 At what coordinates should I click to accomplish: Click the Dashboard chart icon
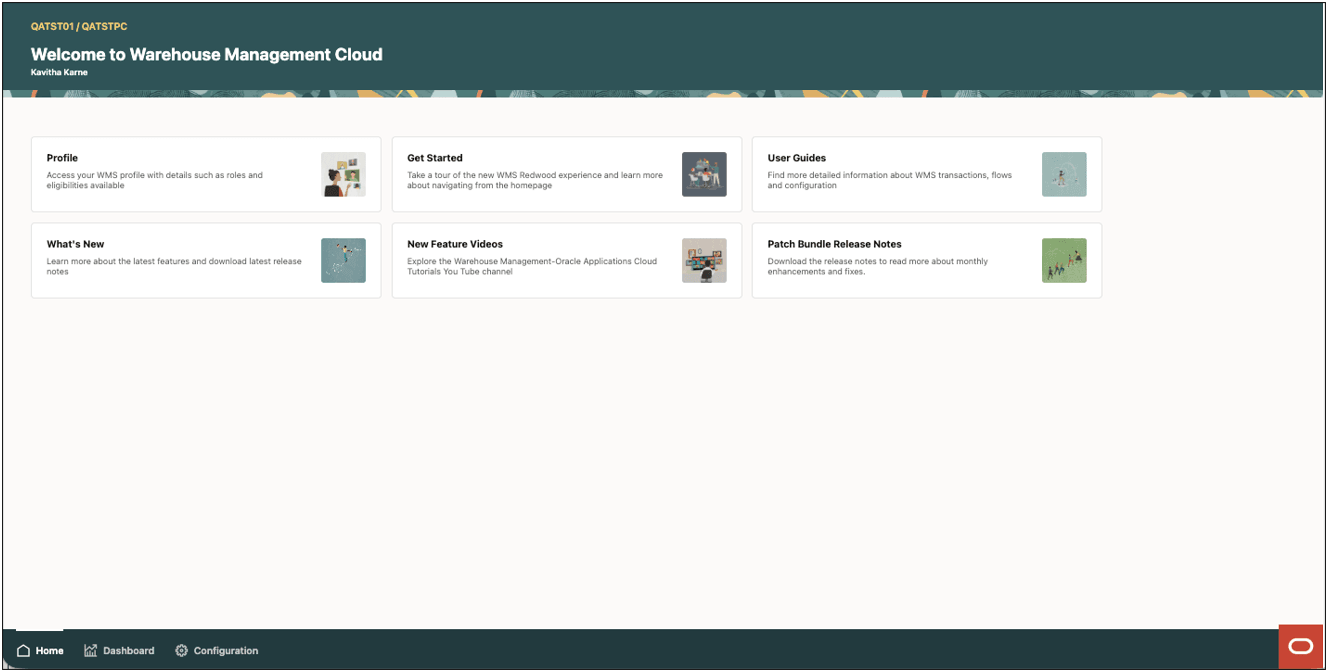pyautogui.click(x=91, y=651)
